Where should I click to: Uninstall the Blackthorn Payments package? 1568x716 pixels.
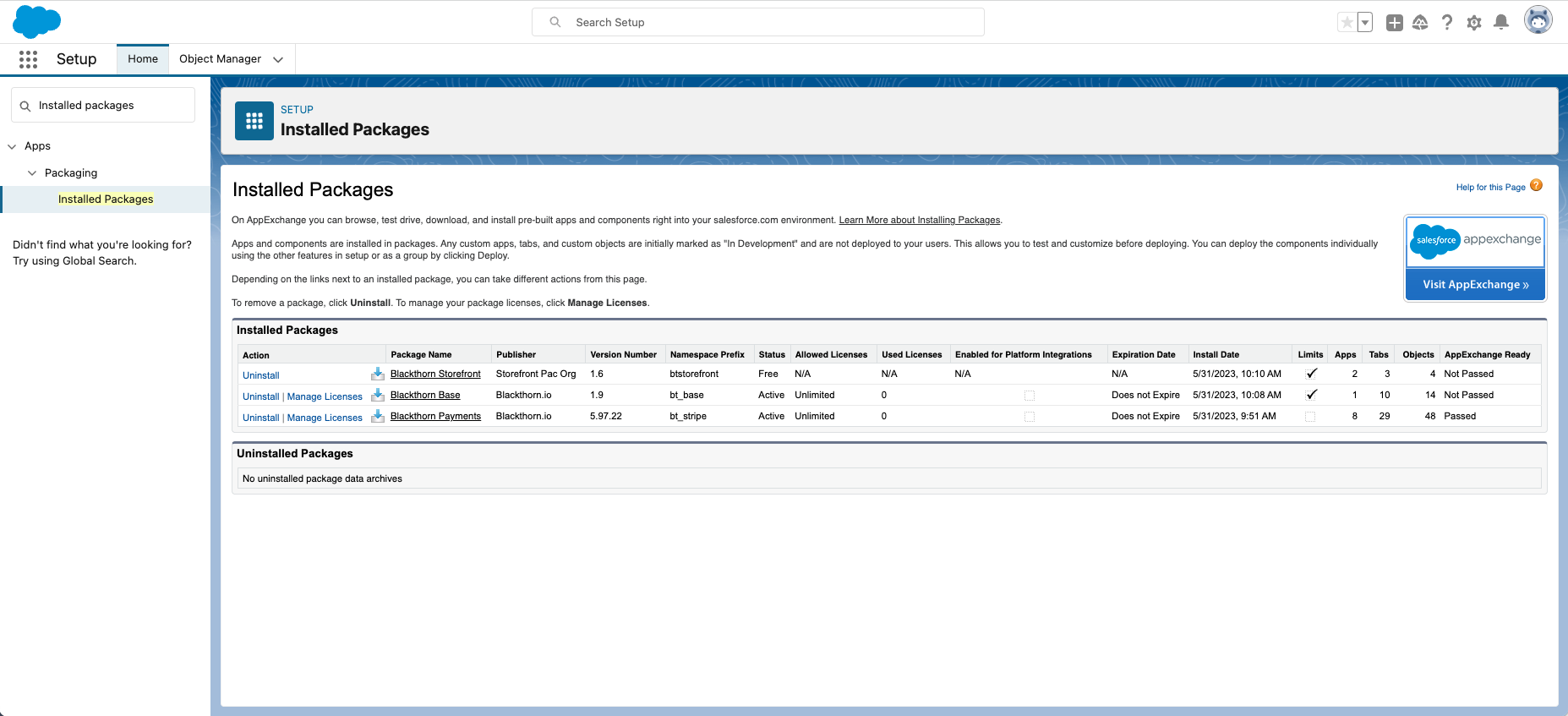coord(261,418)
